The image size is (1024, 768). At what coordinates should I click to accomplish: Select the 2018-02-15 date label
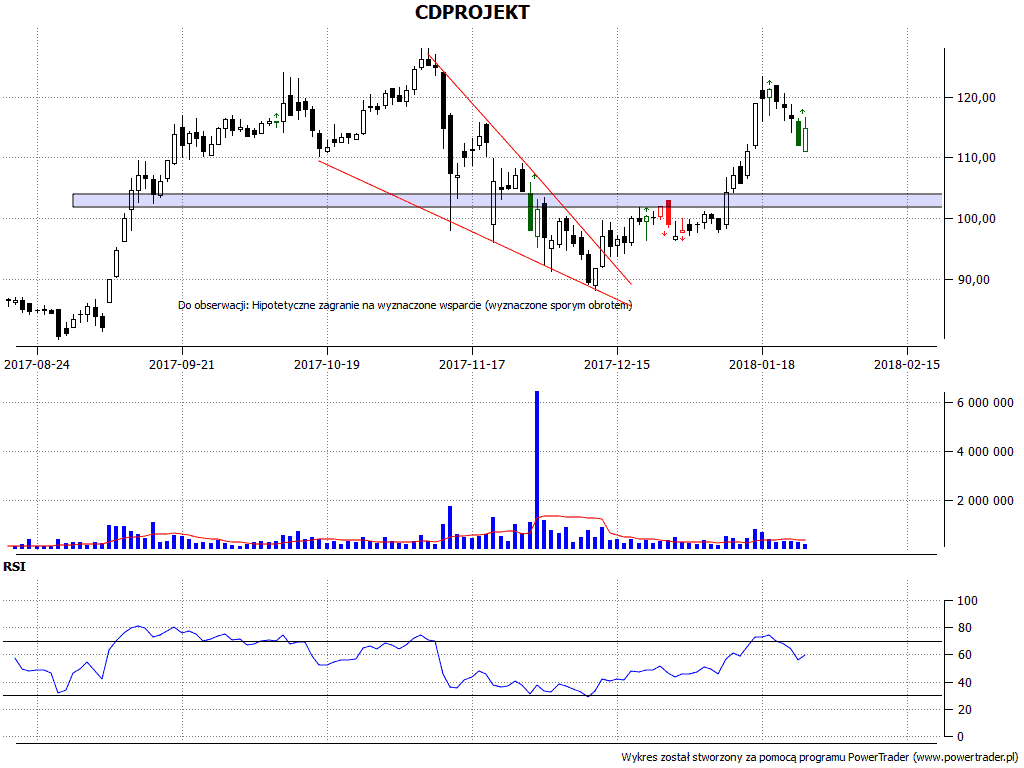[906, 364]
